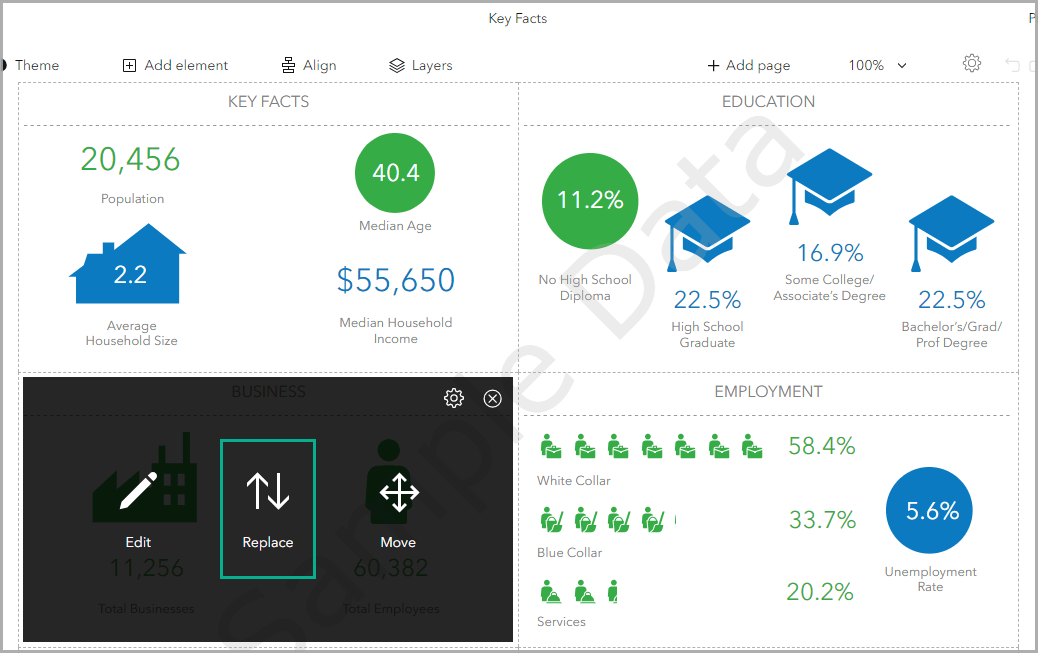Select the 22.5% Bachelor's degree value

coord(951,299)
